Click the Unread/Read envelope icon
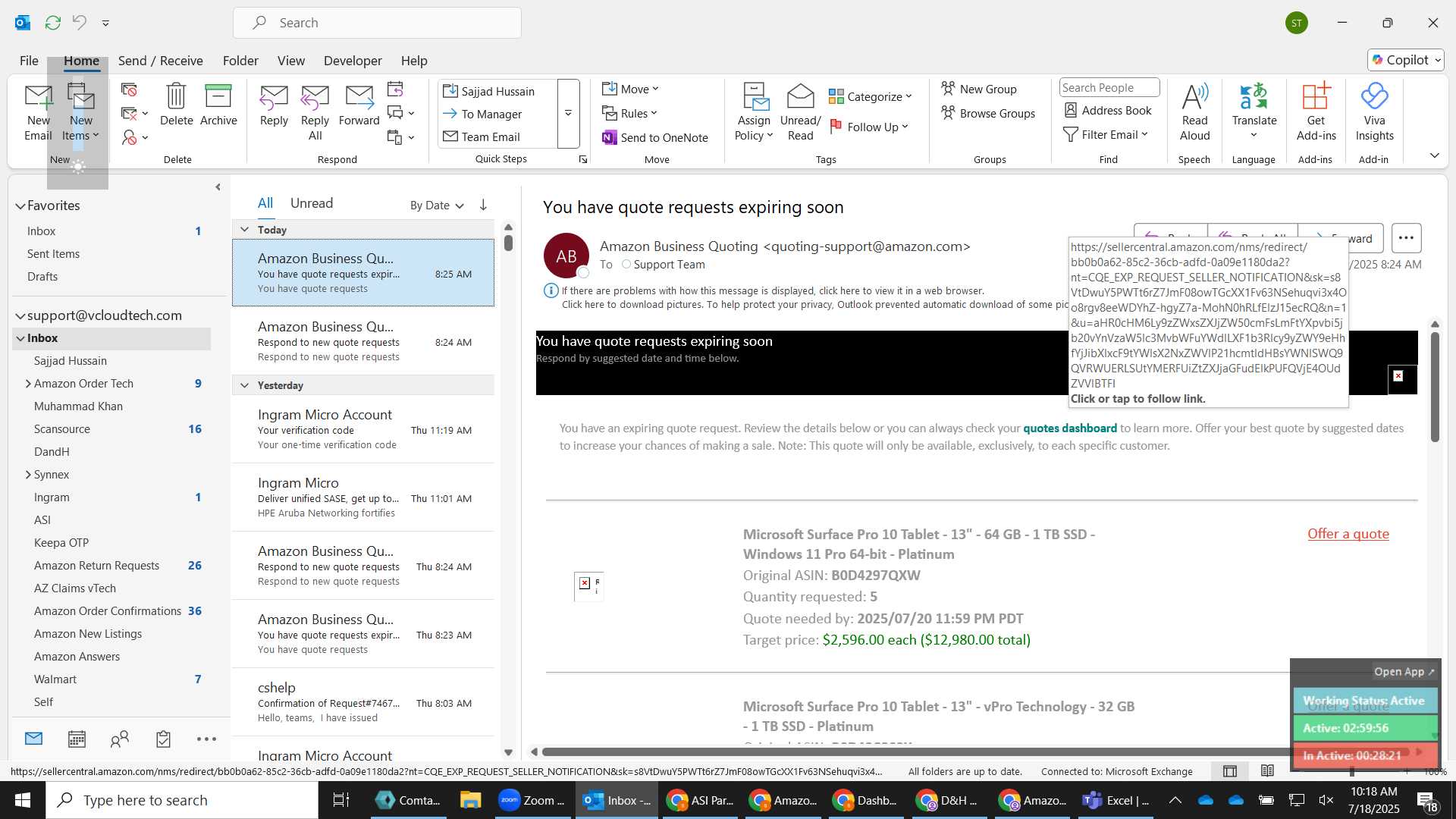Screen dimensions: 1456x819 [800, 111]
